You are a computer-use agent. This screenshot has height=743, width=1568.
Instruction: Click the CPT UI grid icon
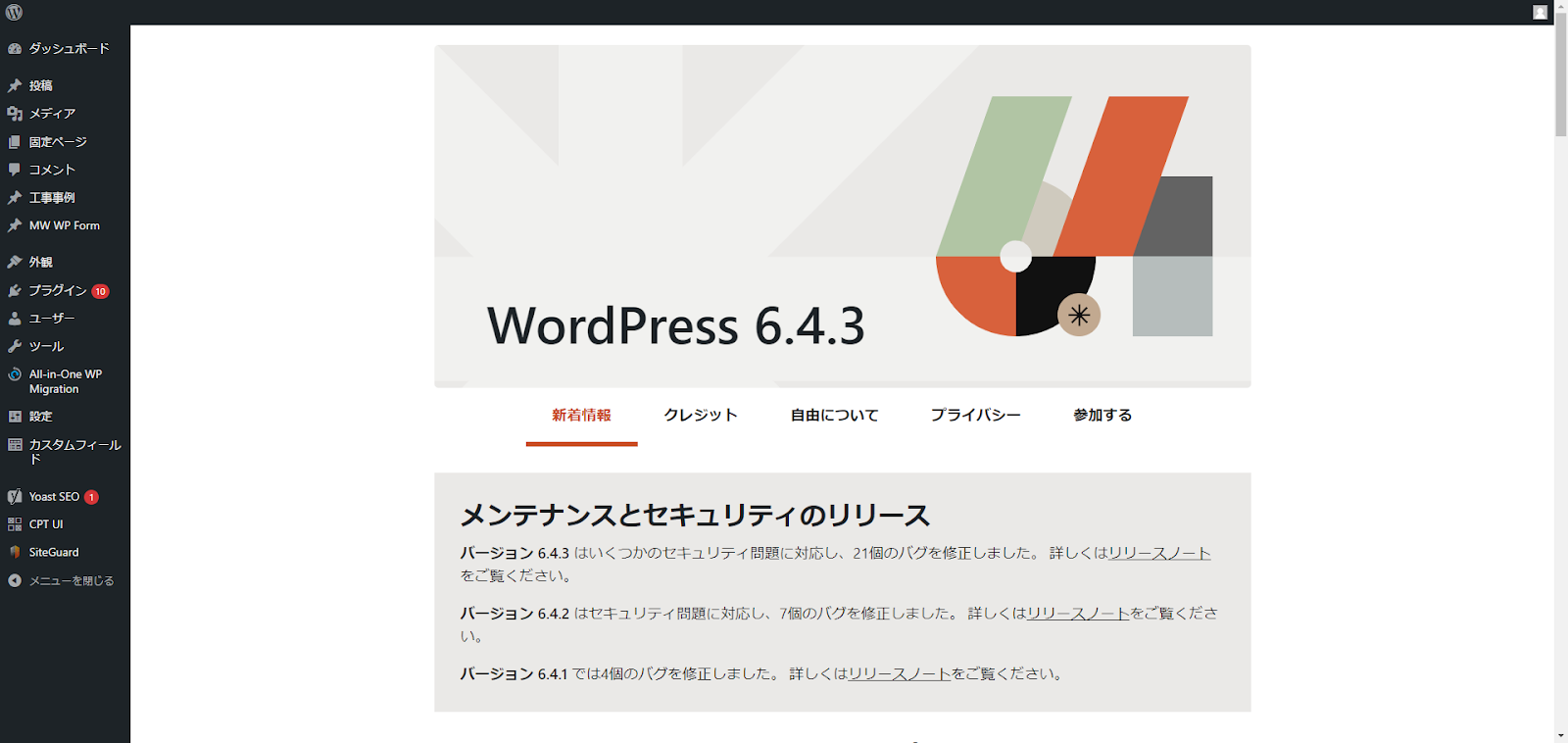(x=15, y=524)
